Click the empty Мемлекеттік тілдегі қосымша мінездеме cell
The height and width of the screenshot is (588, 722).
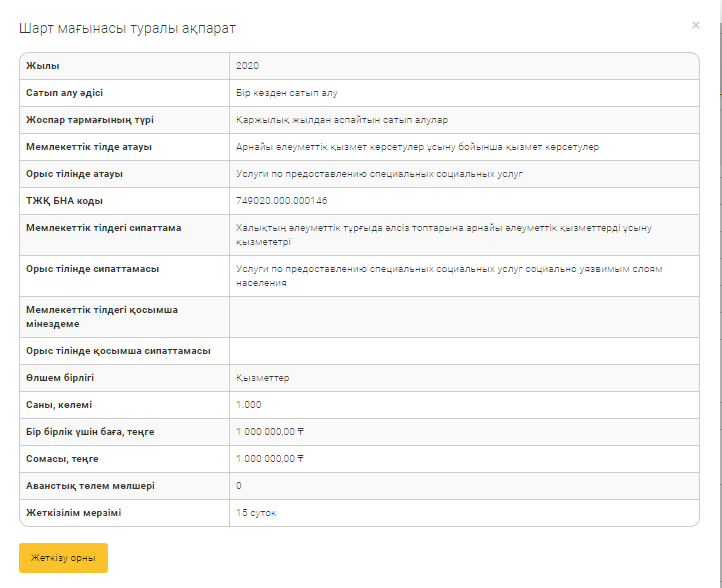coord(463,316)
